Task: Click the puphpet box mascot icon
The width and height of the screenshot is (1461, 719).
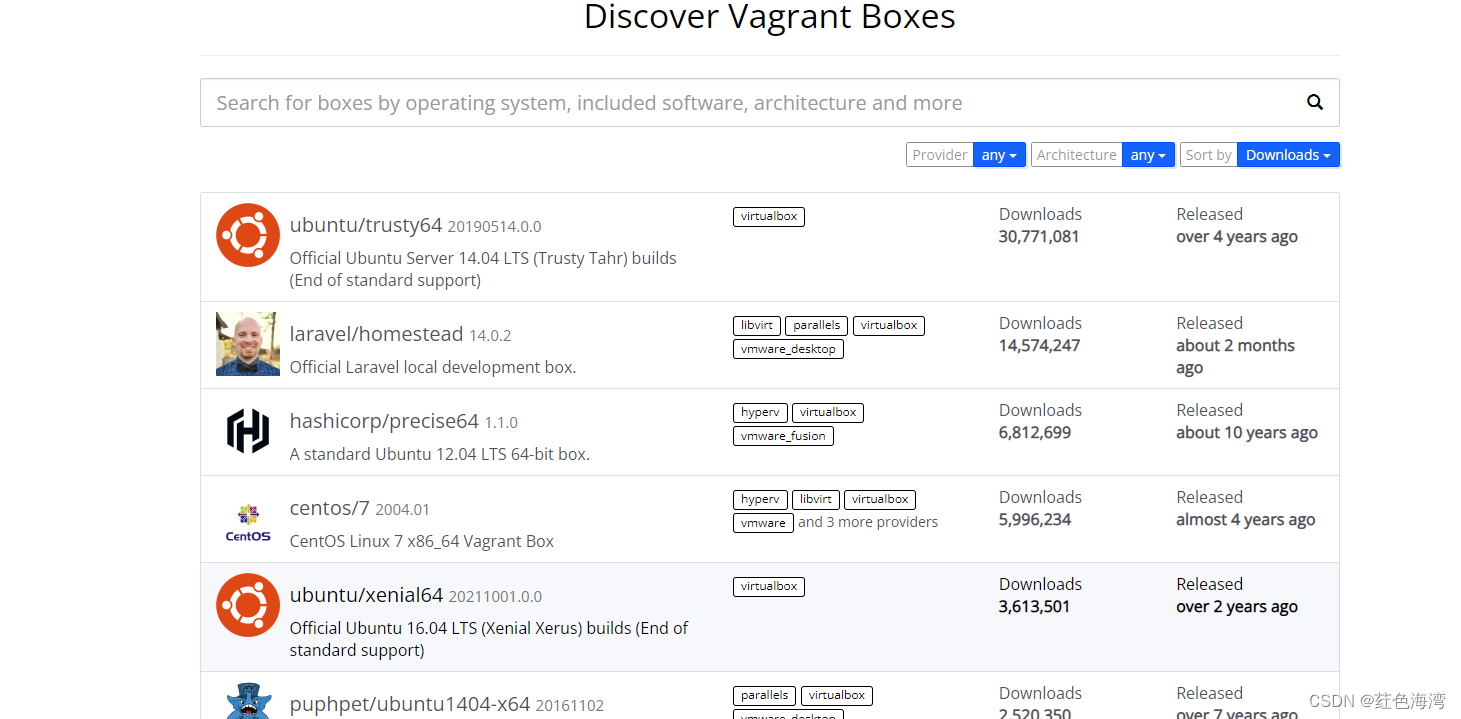Action: click(248, 700)
